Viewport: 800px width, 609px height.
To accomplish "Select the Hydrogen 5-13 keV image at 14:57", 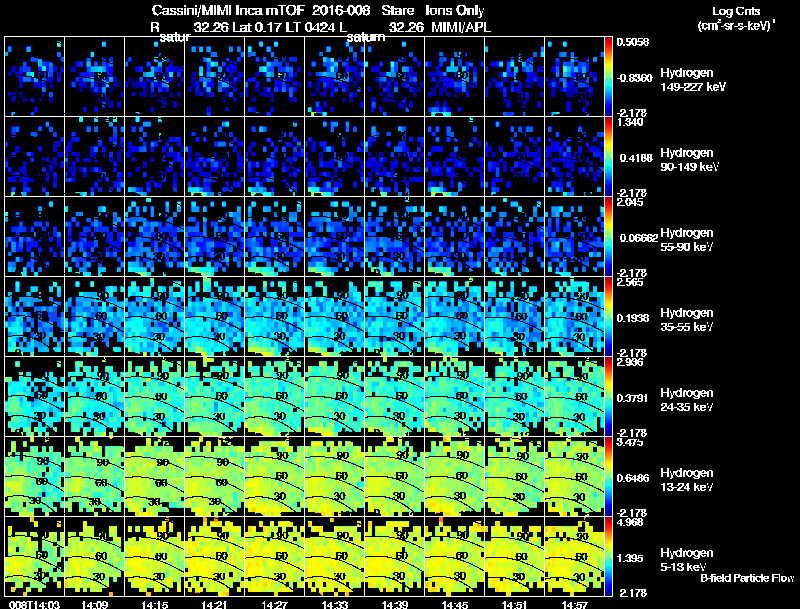I will tap(574, 556).
